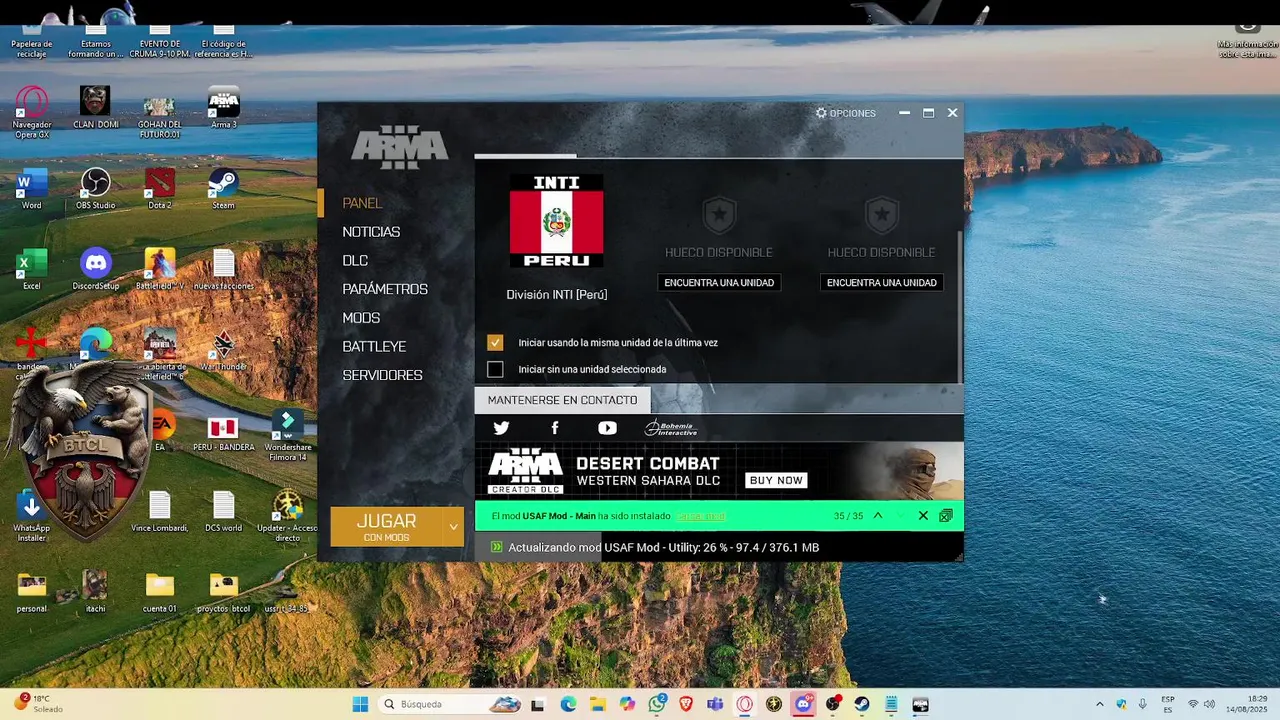
Task: Open the Bohemia Interactive logo link
Action: (670, 428)
